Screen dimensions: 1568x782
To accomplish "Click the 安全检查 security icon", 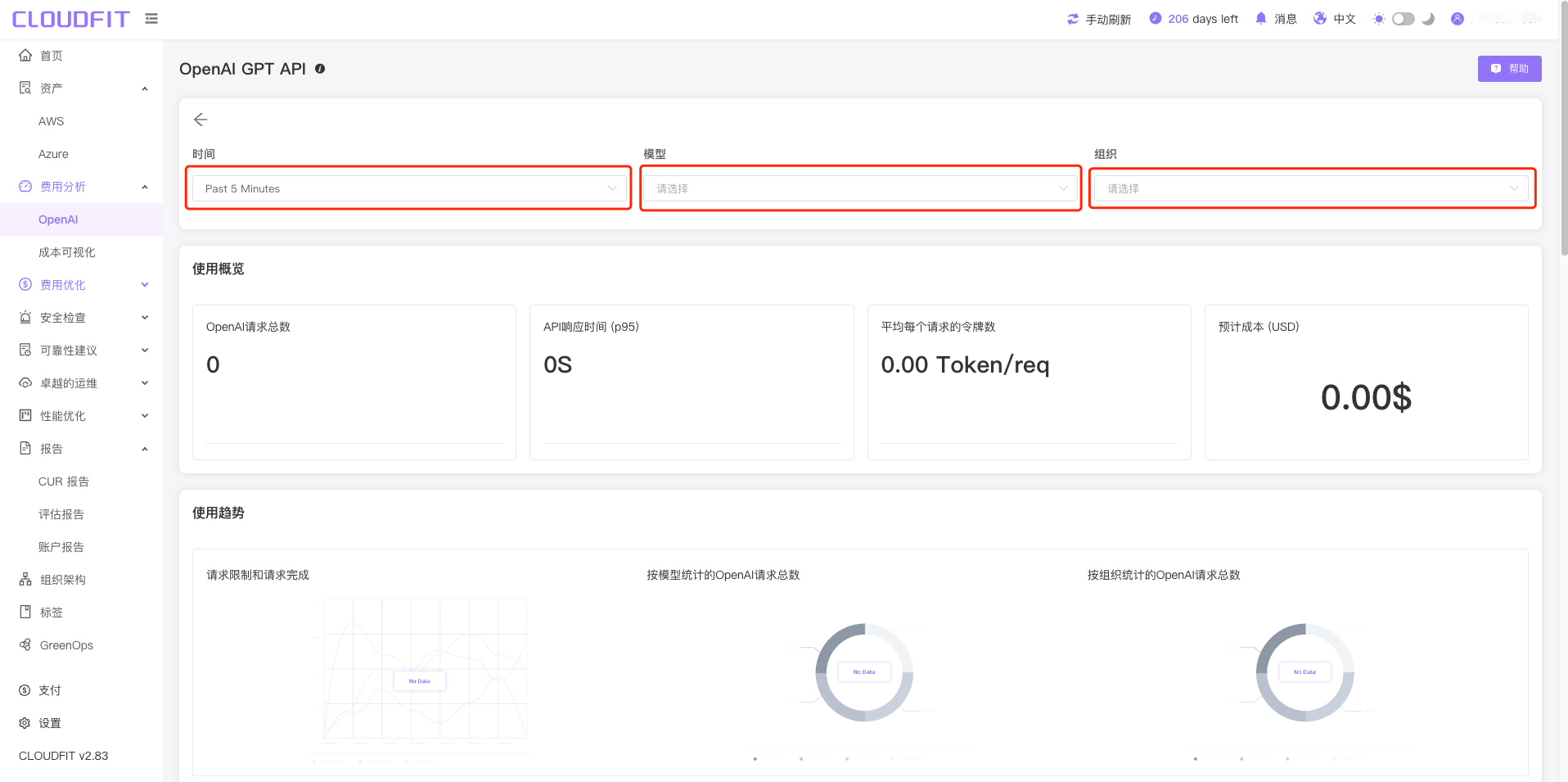I will pos(25,317).
